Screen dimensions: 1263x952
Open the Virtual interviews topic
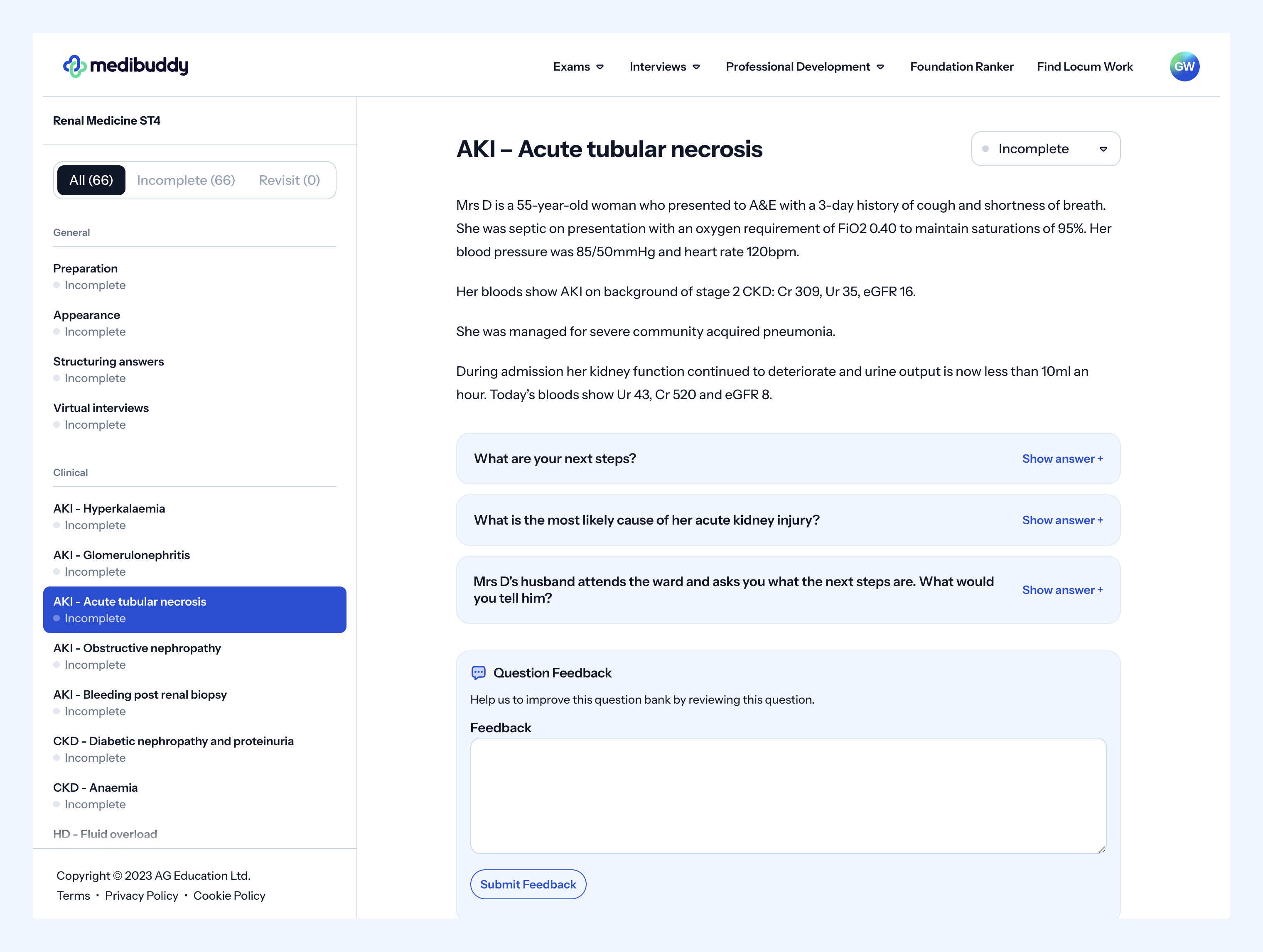pos(194,416)
